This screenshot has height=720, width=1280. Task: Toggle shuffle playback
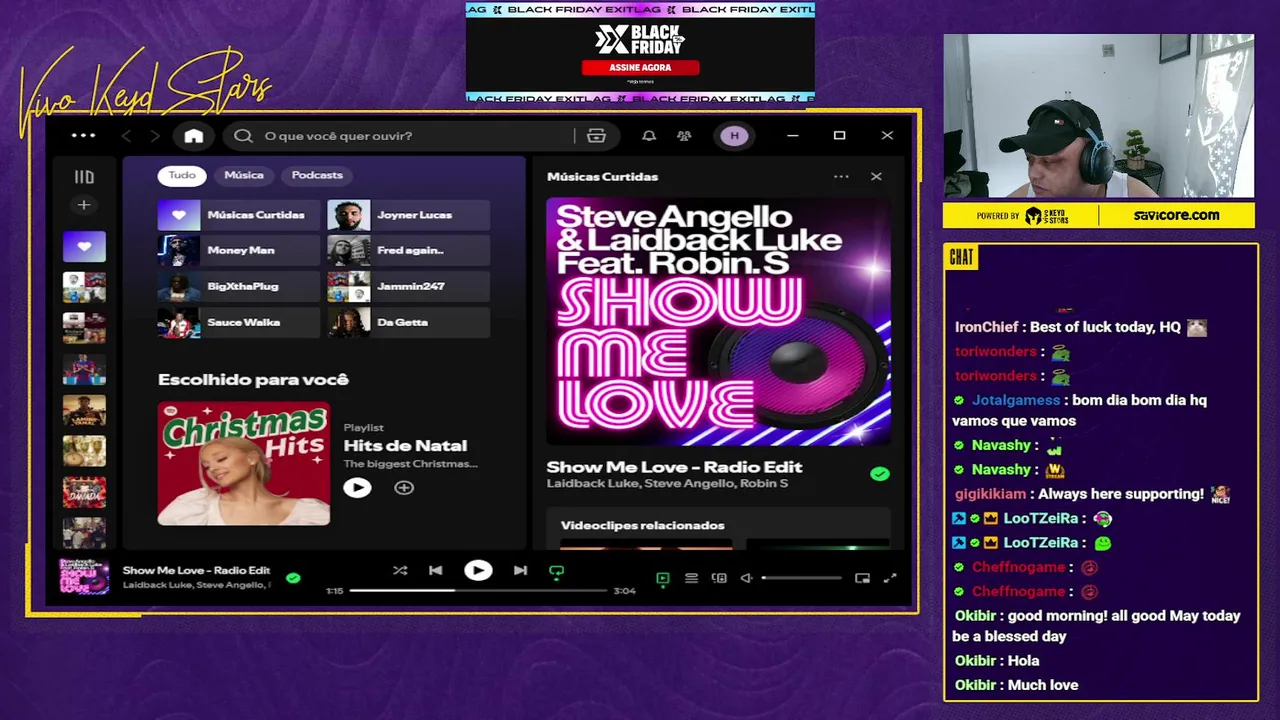point(400,570)
